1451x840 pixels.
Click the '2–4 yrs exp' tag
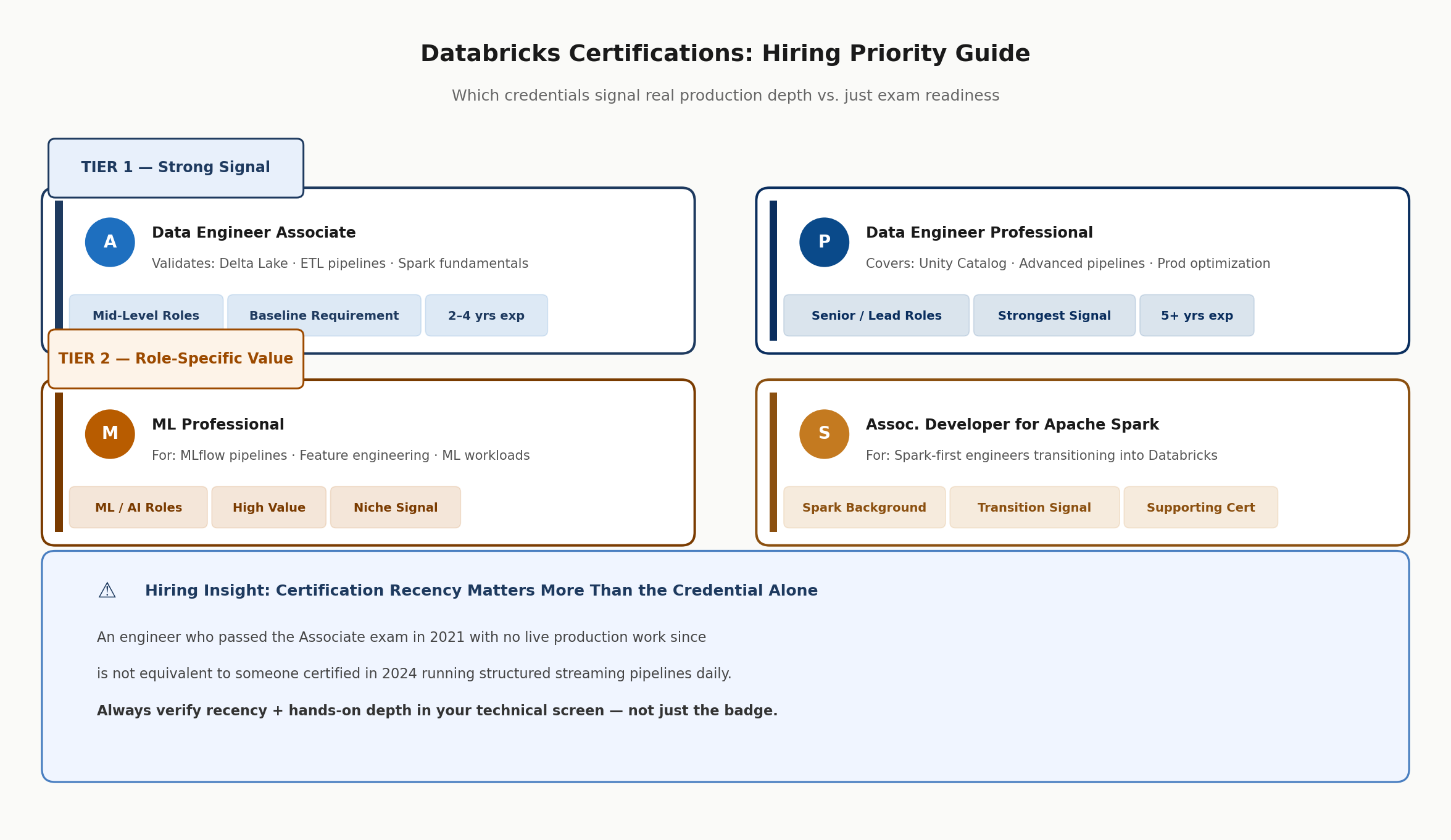click(486, 315)
